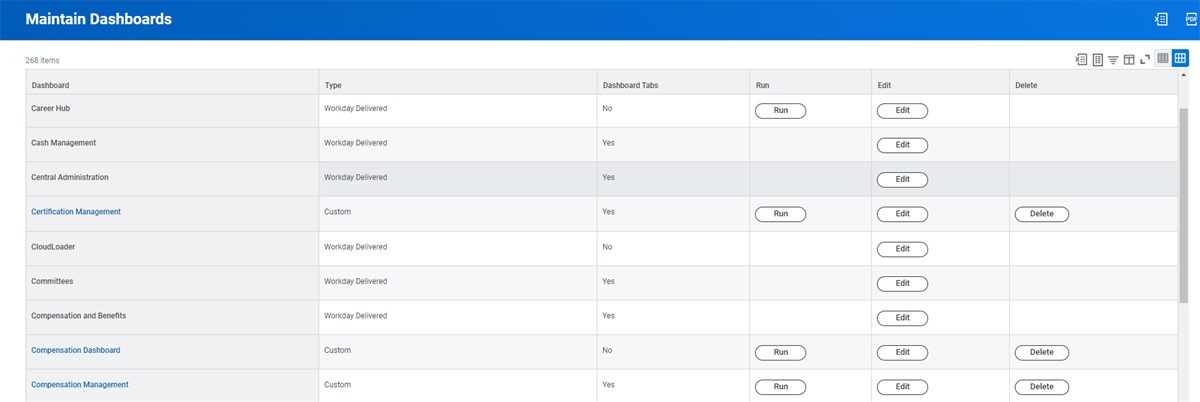Delete the Certification Management dashboard

point(1041,214)
